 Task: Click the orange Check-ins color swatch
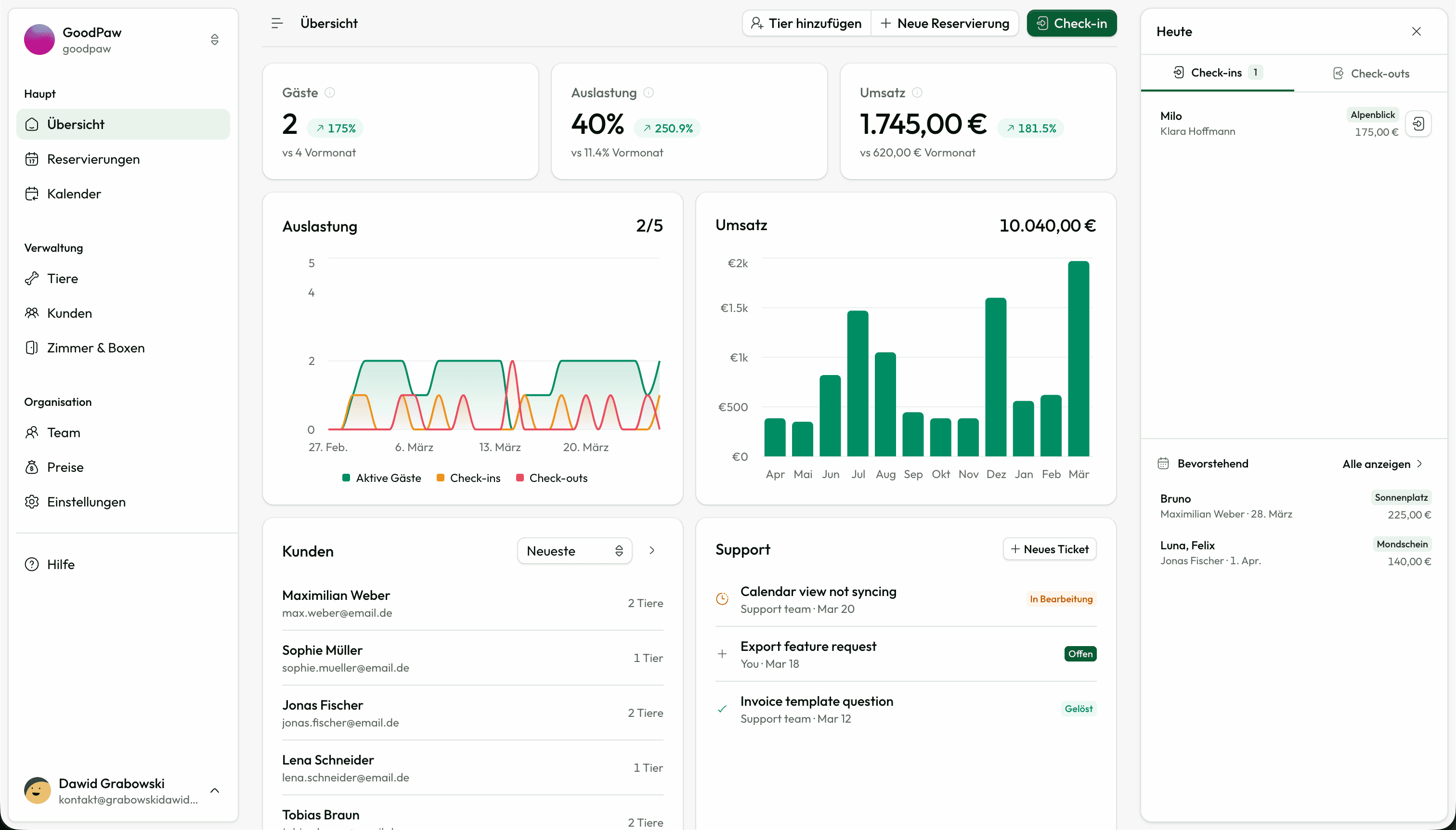tap(440, 478)
